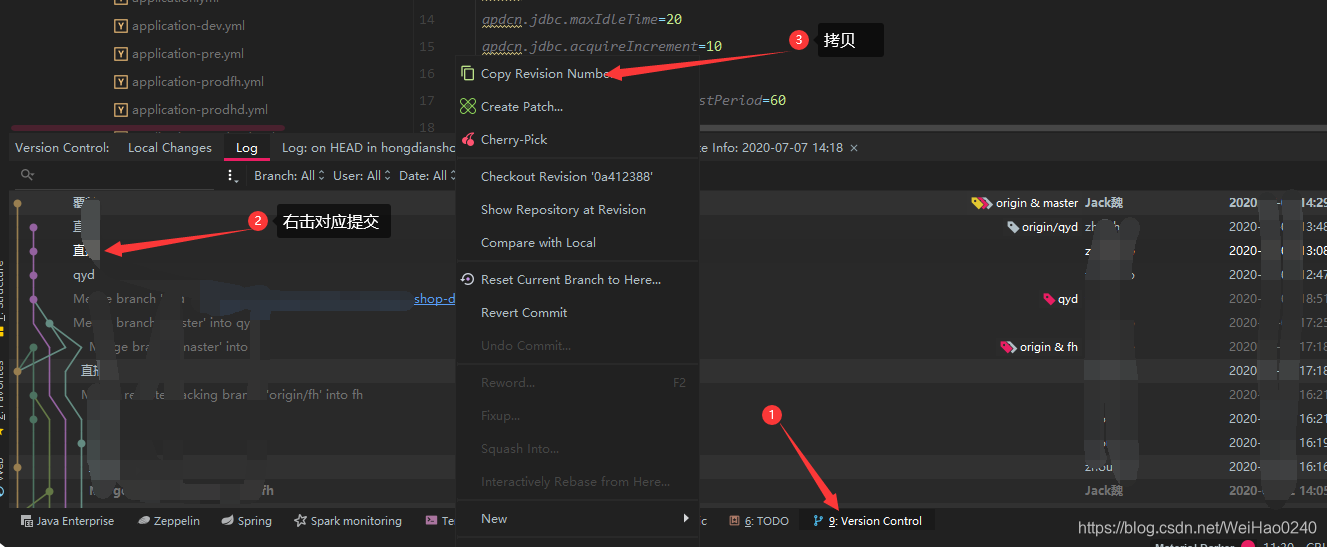Click the search magnifier icon in log

27,175
